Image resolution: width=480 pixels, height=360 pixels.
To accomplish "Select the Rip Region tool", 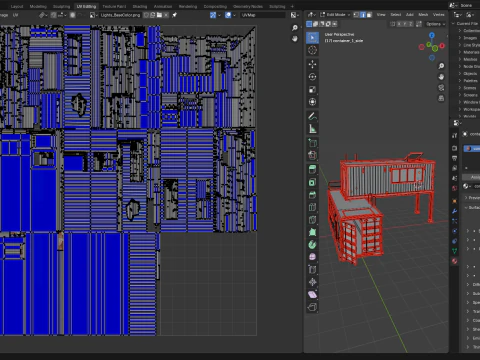I will pyautogui.click(x=312, y=307).
